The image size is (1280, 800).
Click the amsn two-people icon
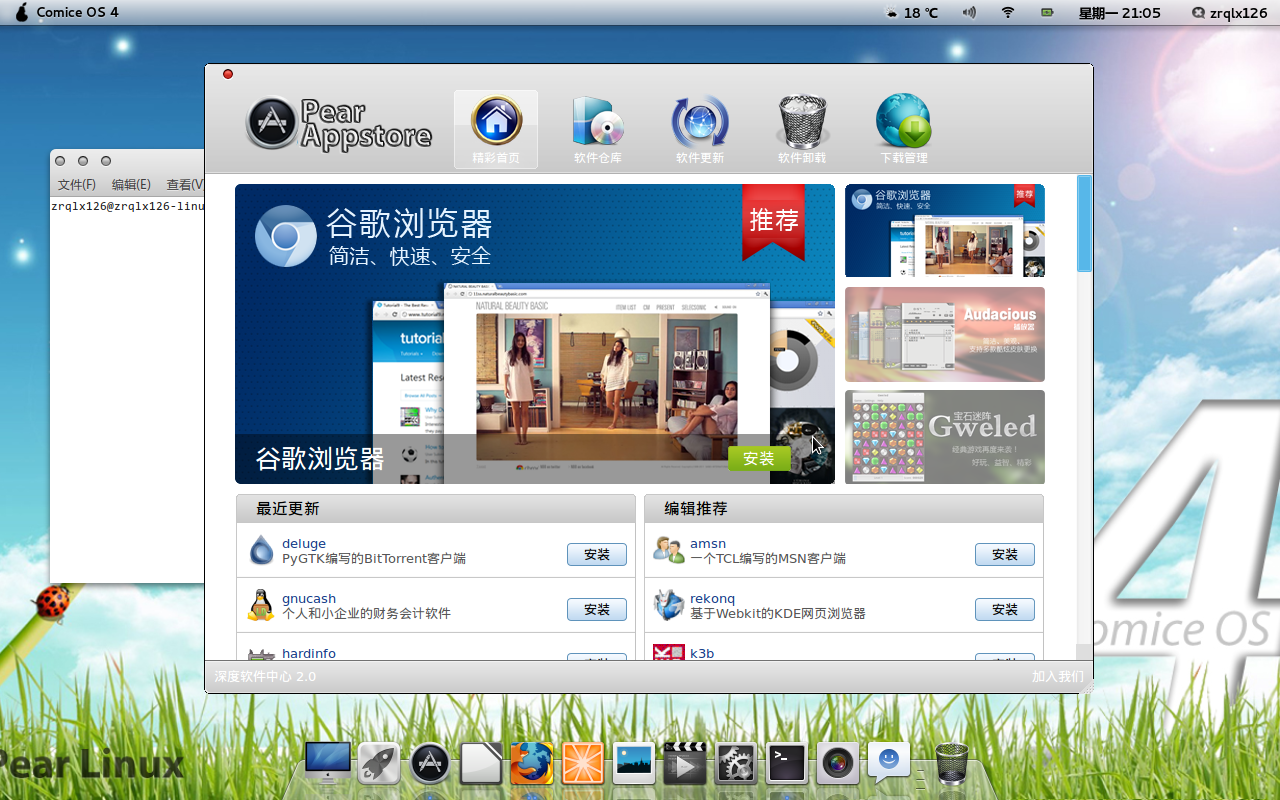click(x=668, y=549)
